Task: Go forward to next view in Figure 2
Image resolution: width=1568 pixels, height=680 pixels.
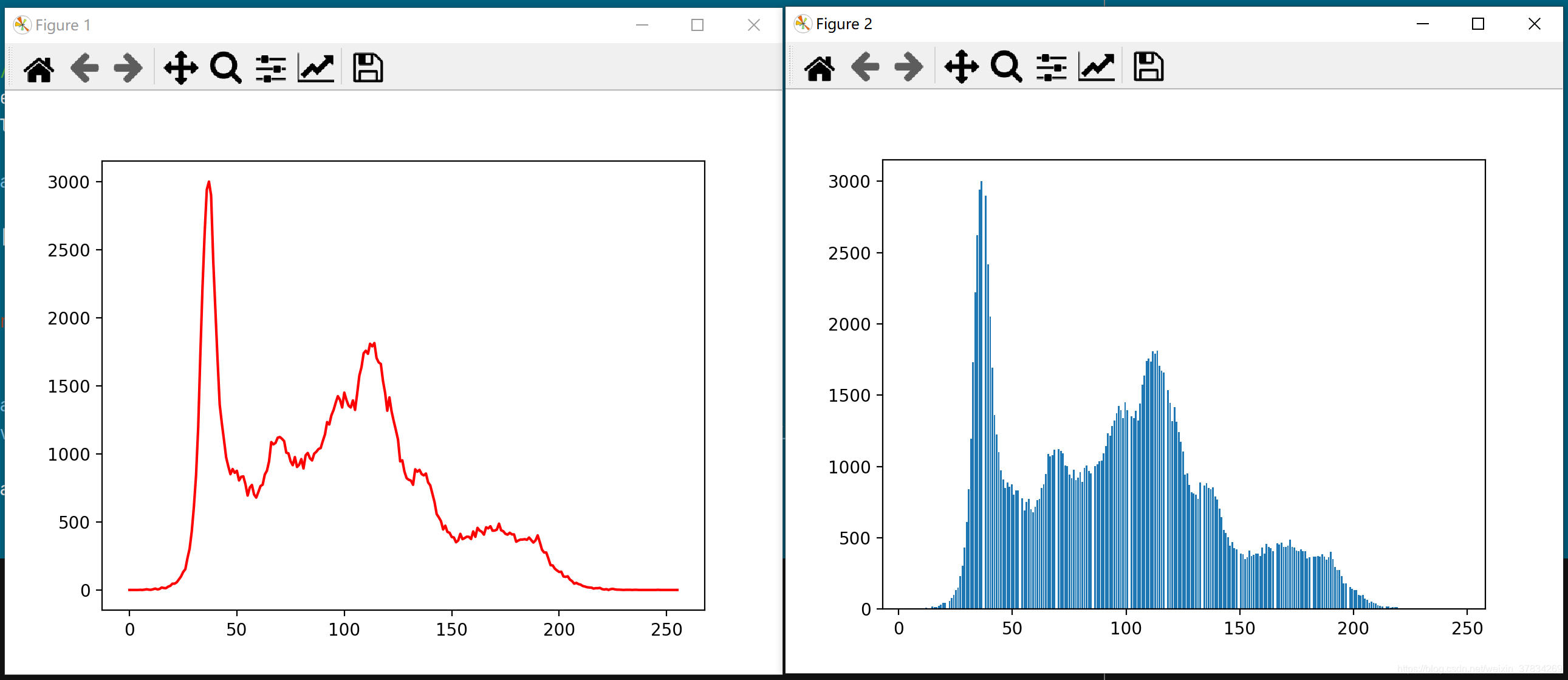Action: 909,67
